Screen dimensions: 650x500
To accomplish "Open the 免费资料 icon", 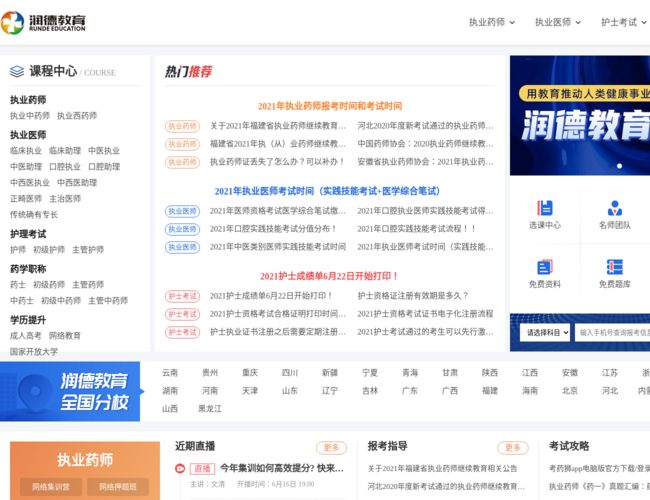I will (x=545, y=274).
